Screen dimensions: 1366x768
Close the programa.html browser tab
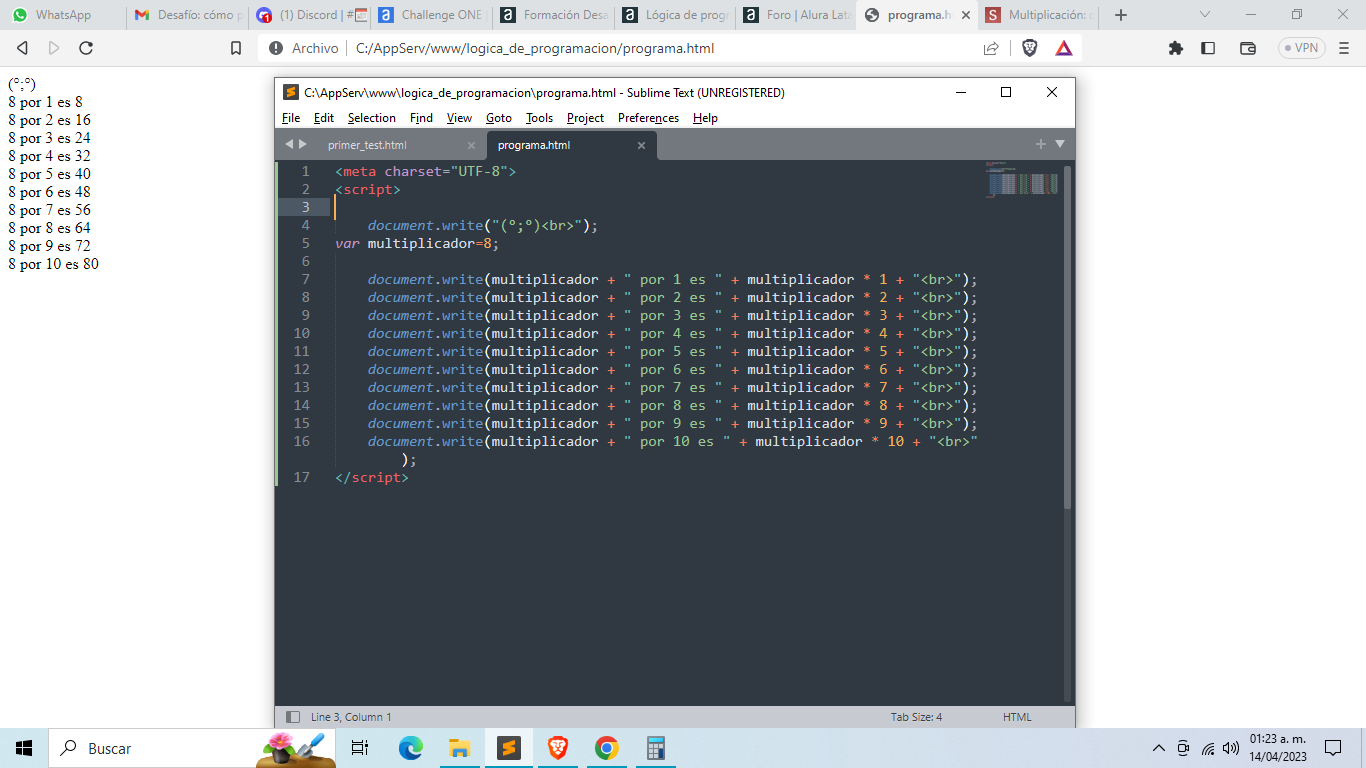965,15
